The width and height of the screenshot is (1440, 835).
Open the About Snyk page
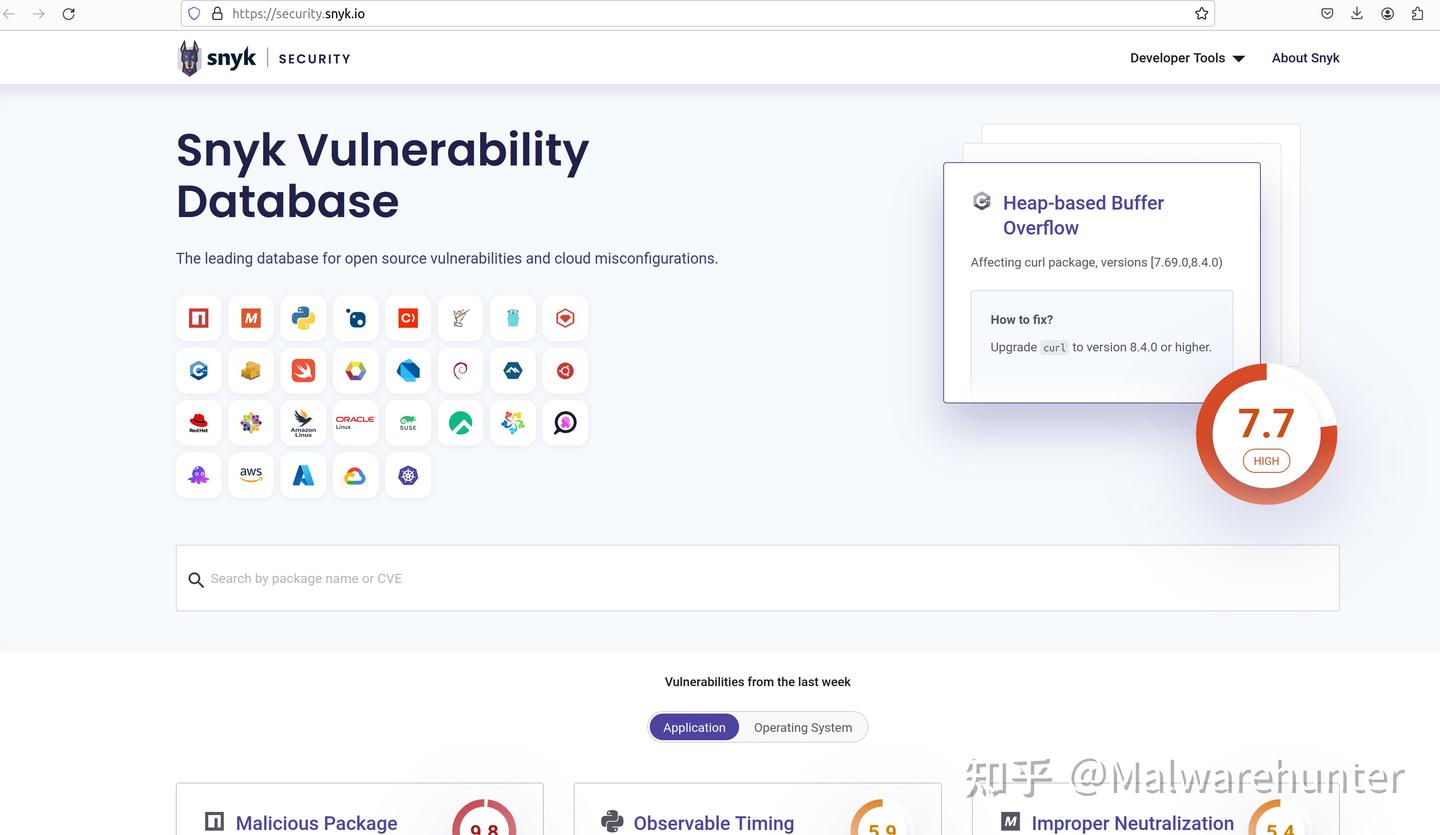coord(1305,58)
